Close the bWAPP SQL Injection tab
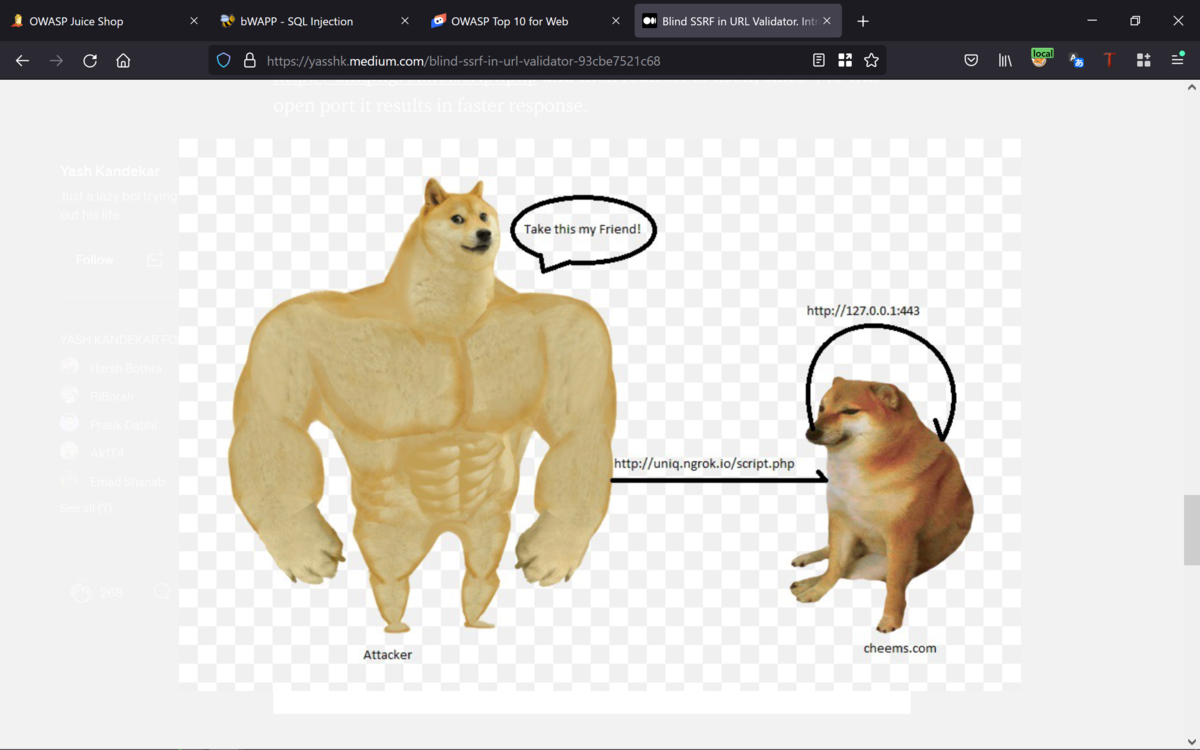Viewport: 1200px width, 750px height. 405,21
